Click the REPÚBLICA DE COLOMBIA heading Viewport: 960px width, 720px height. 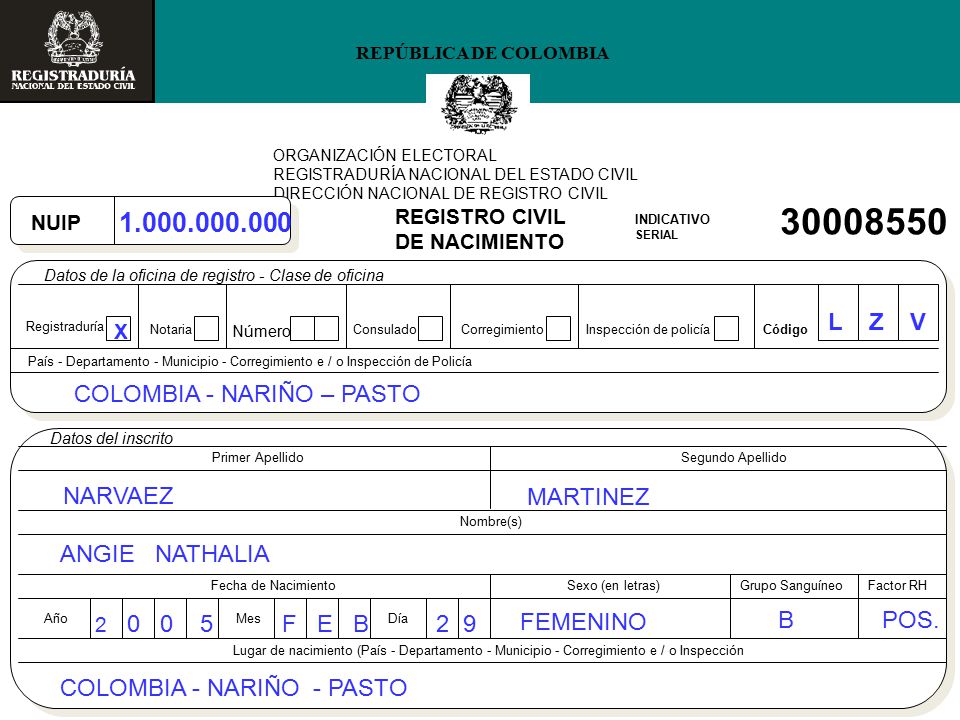pyautogui.click(x=482, y=53)
